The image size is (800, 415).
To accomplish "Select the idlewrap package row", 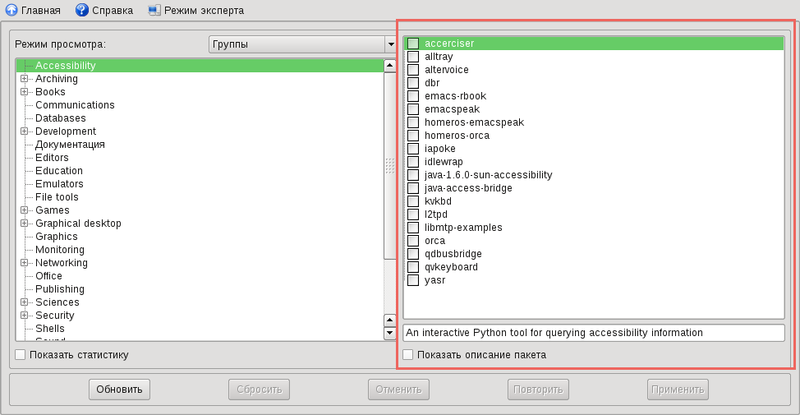I will point(594,162).
